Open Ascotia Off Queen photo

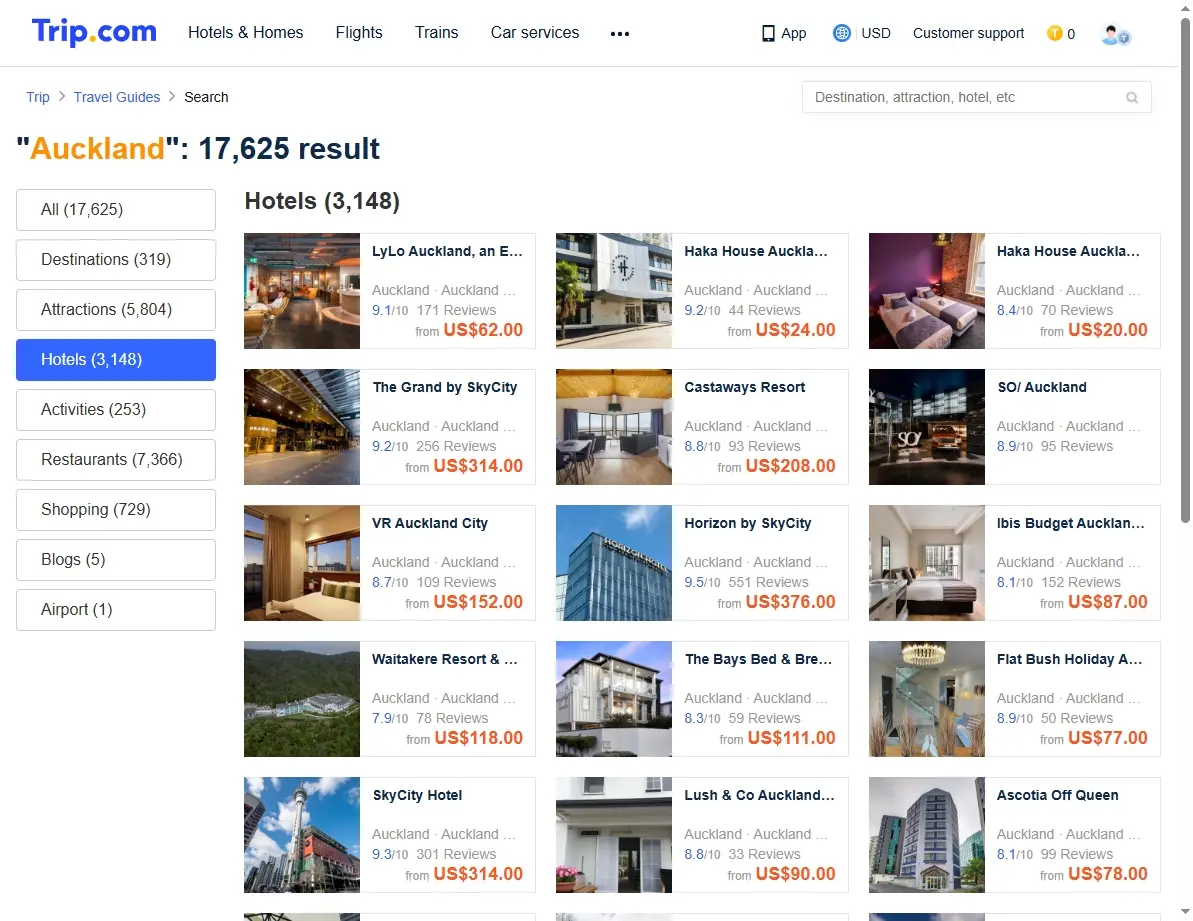[x=927, y=835]
